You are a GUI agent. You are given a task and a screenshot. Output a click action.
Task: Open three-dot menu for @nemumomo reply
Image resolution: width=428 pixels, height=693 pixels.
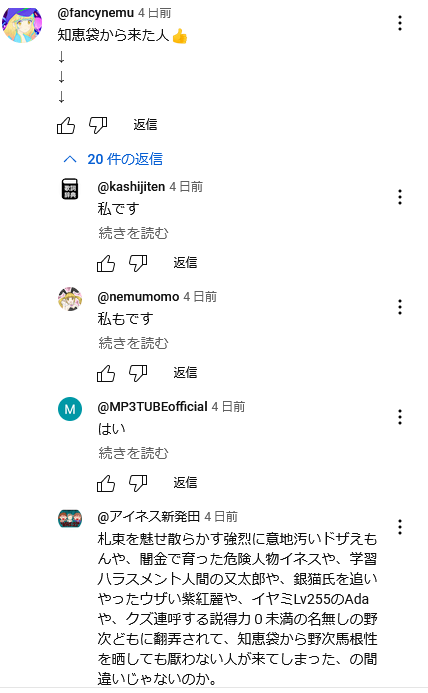click(400, 307)
